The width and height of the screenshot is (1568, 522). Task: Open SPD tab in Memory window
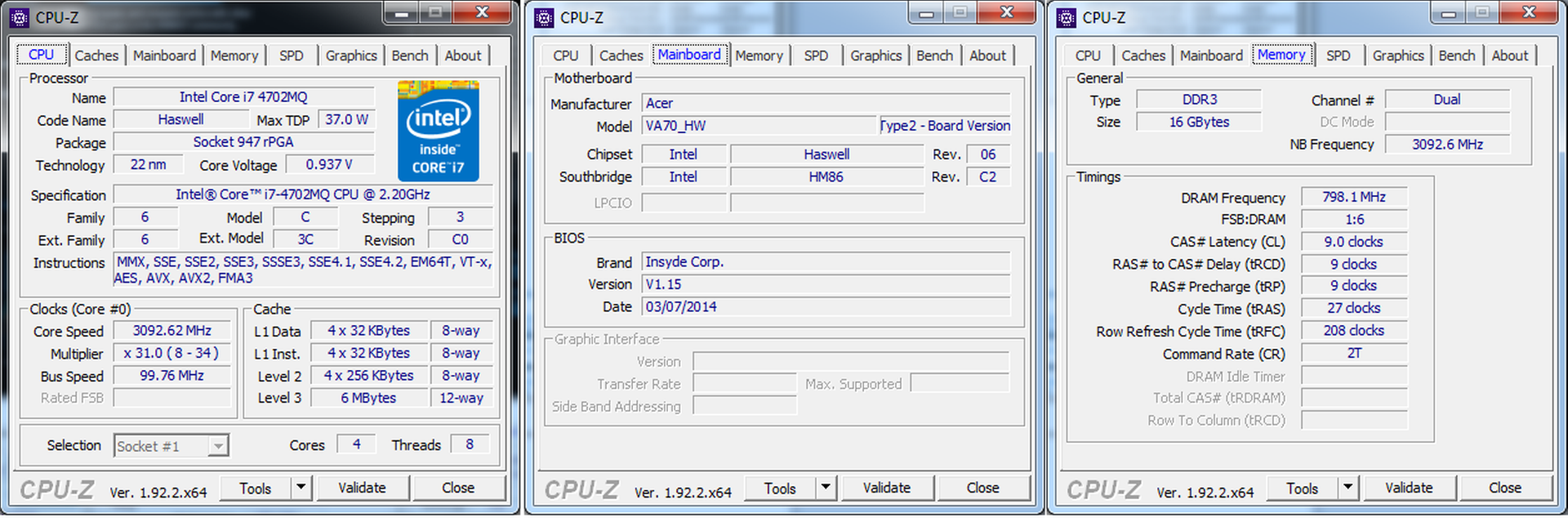(x=1339, y=56)
